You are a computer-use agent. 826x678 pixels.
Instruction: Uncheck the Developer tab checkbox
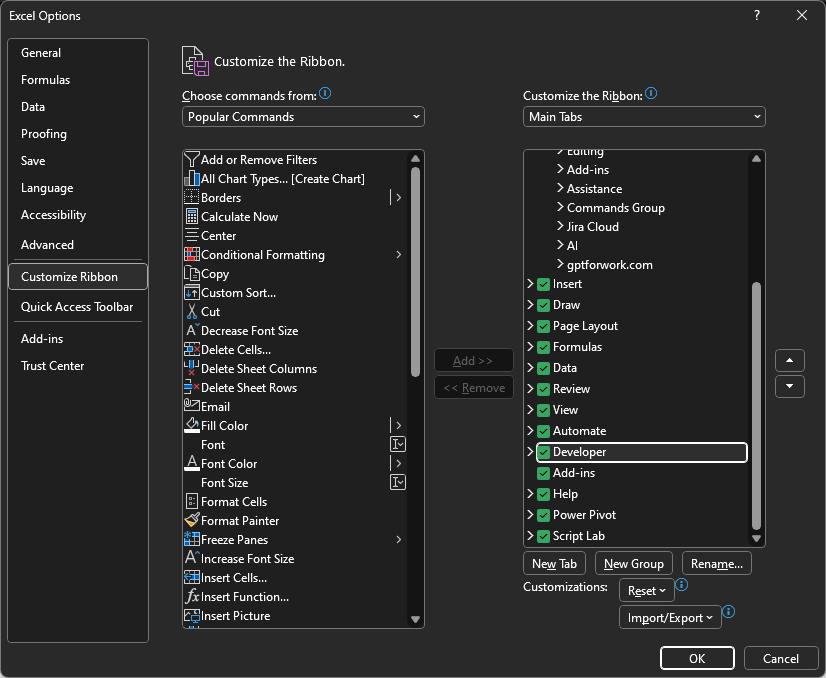tap(544, 453)
